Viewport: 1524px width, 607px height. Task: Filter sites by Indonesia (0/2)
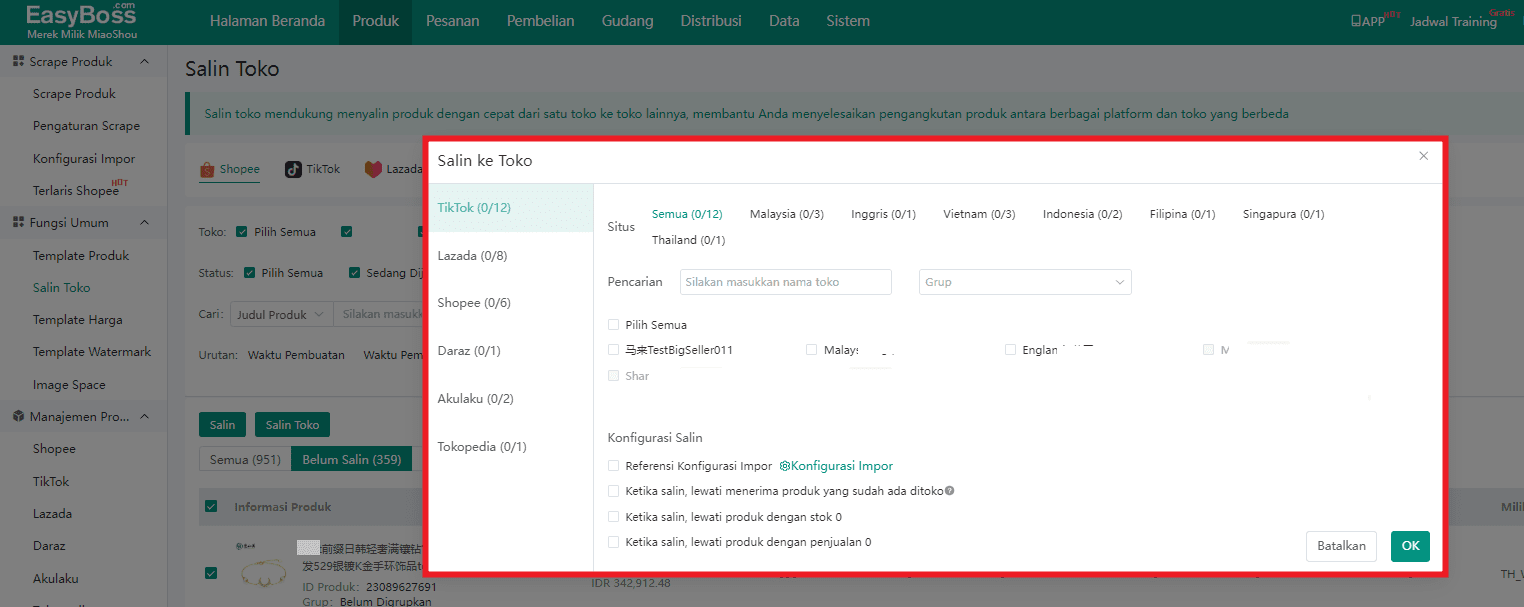[x=1083, y=214]
